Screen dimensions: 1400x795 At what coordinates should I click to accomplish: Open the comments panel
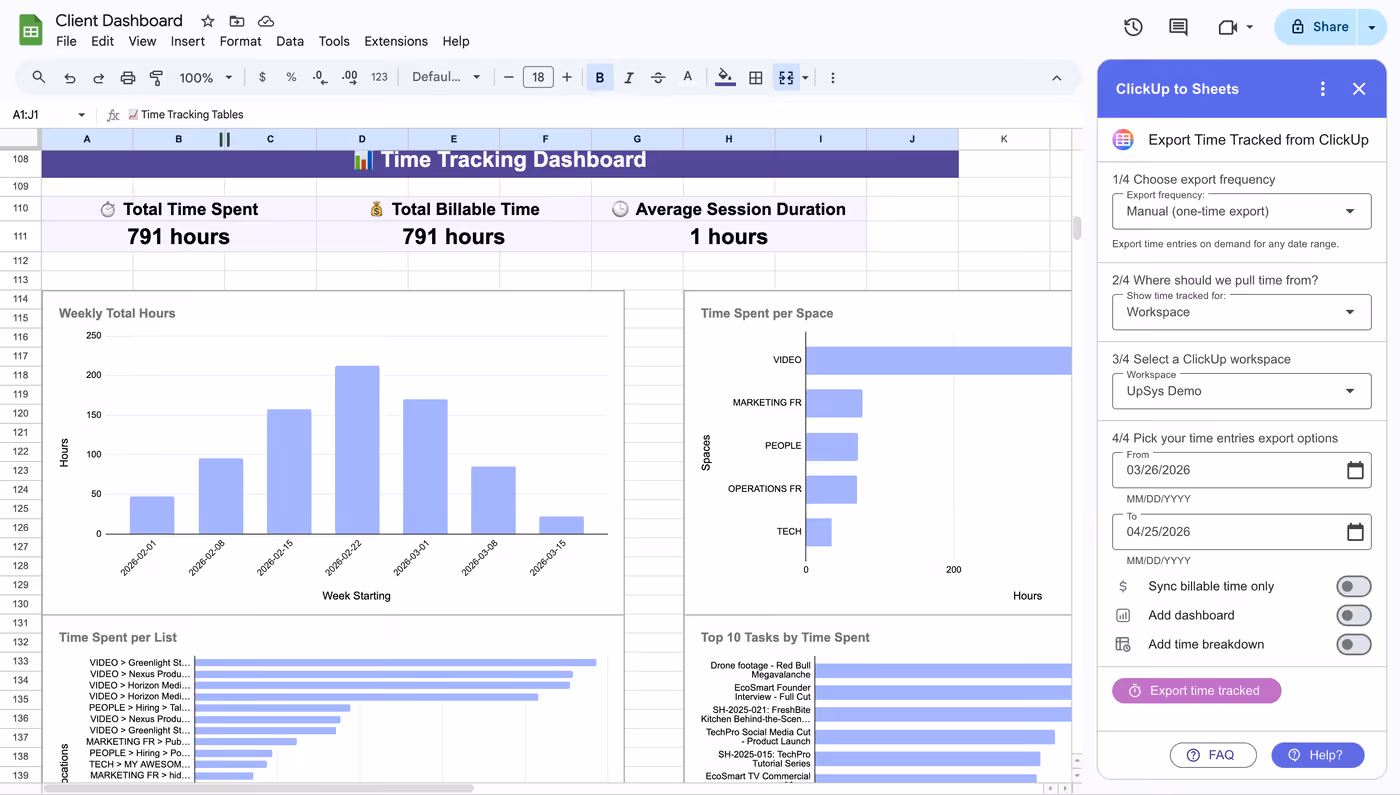click(1178, 27)
